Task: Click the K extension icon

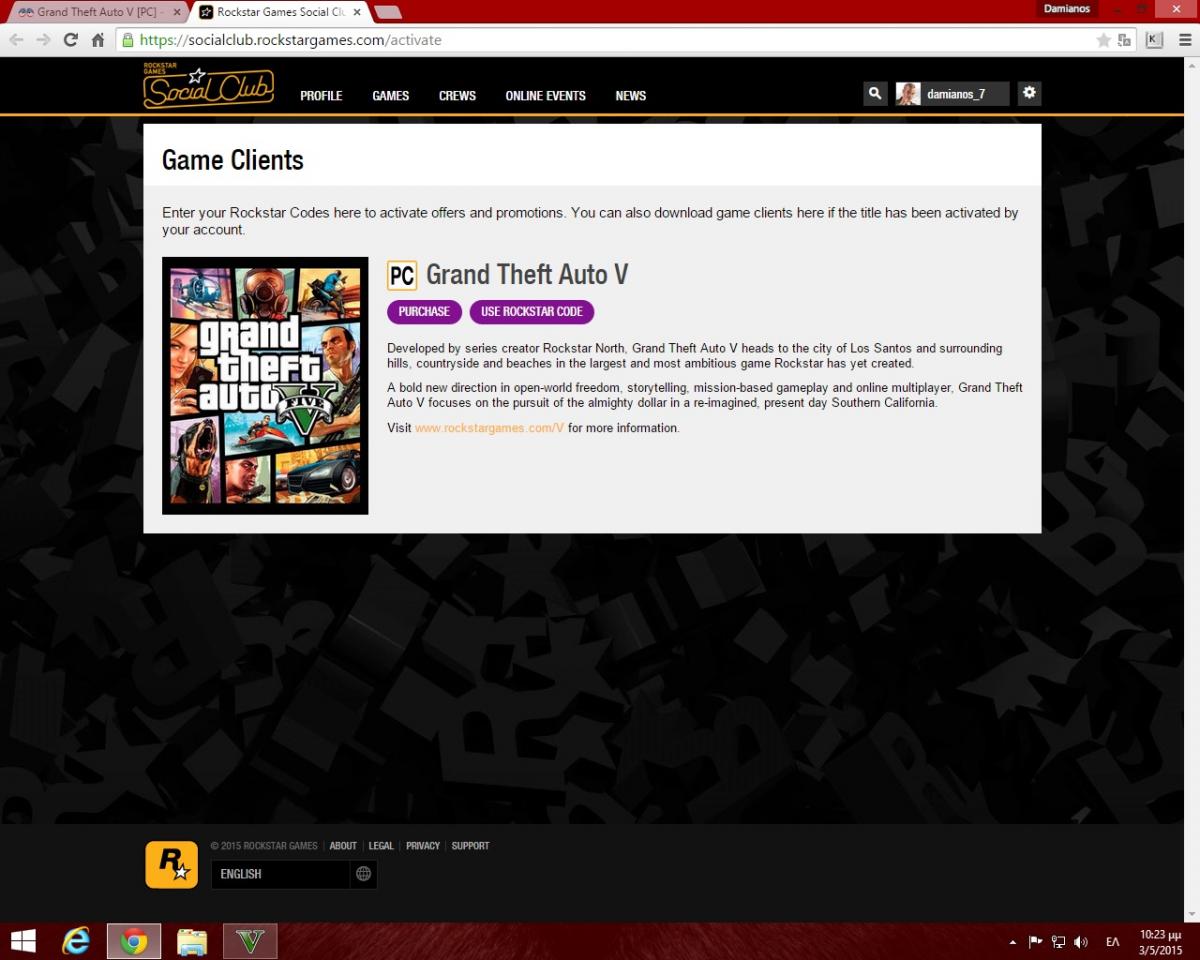Action: (1154, 40)
